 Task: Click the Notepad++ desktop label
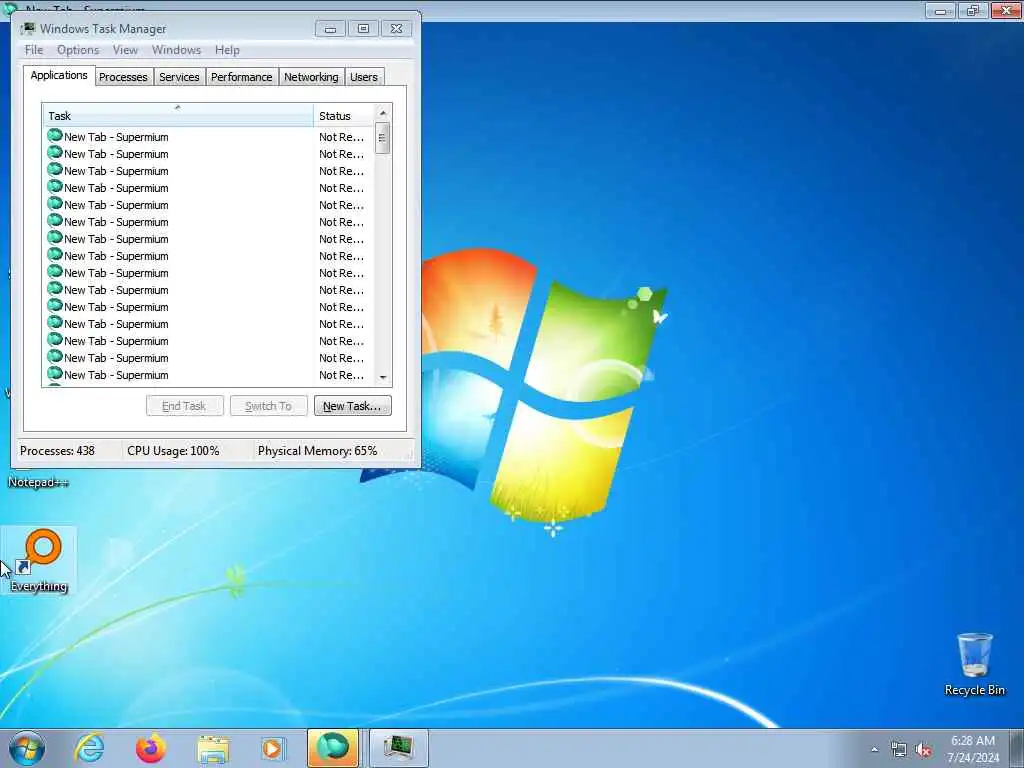point(38,482)
